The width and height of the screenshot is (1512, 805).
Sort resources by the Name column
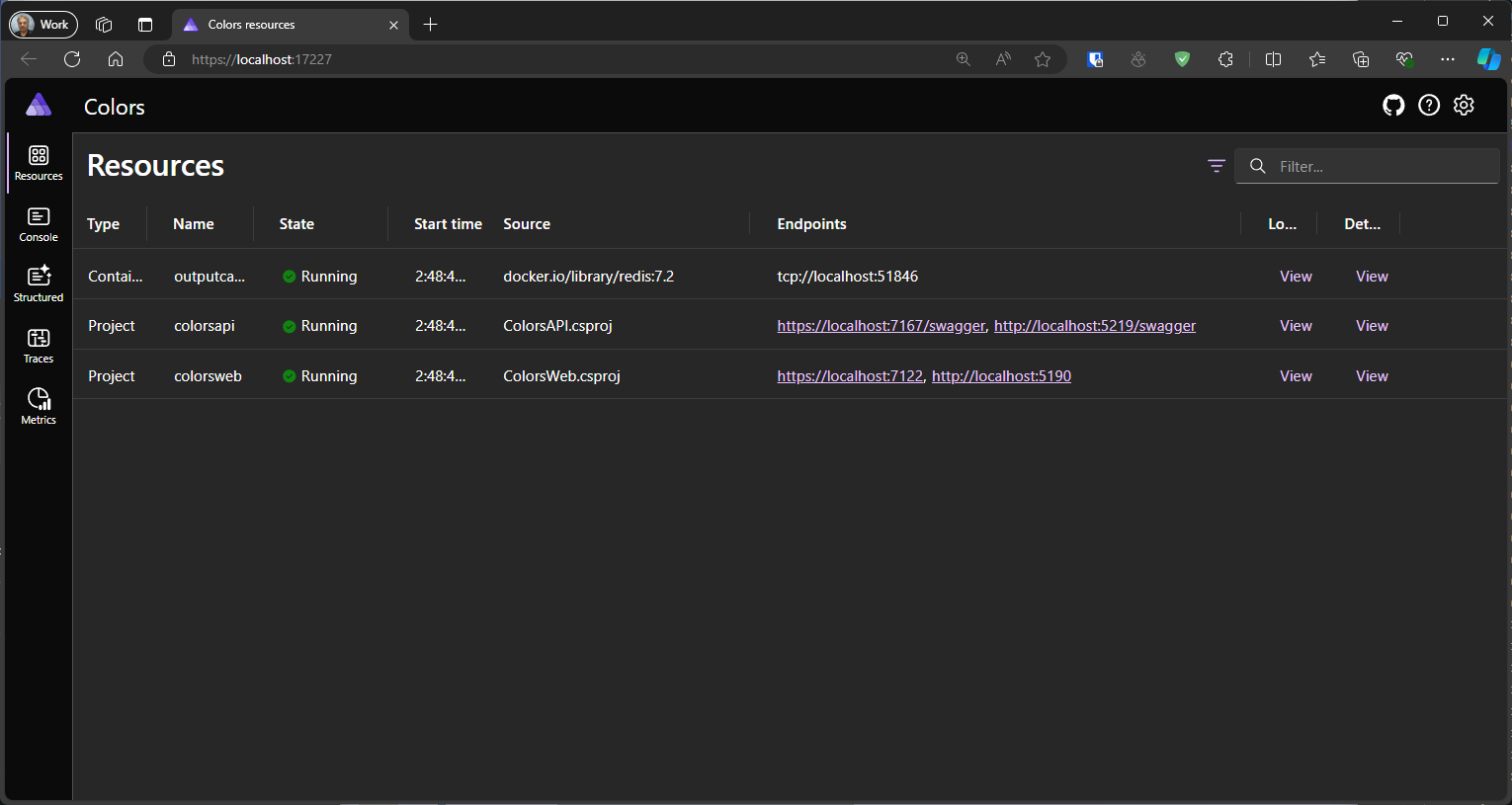click(x=194, y=224)
